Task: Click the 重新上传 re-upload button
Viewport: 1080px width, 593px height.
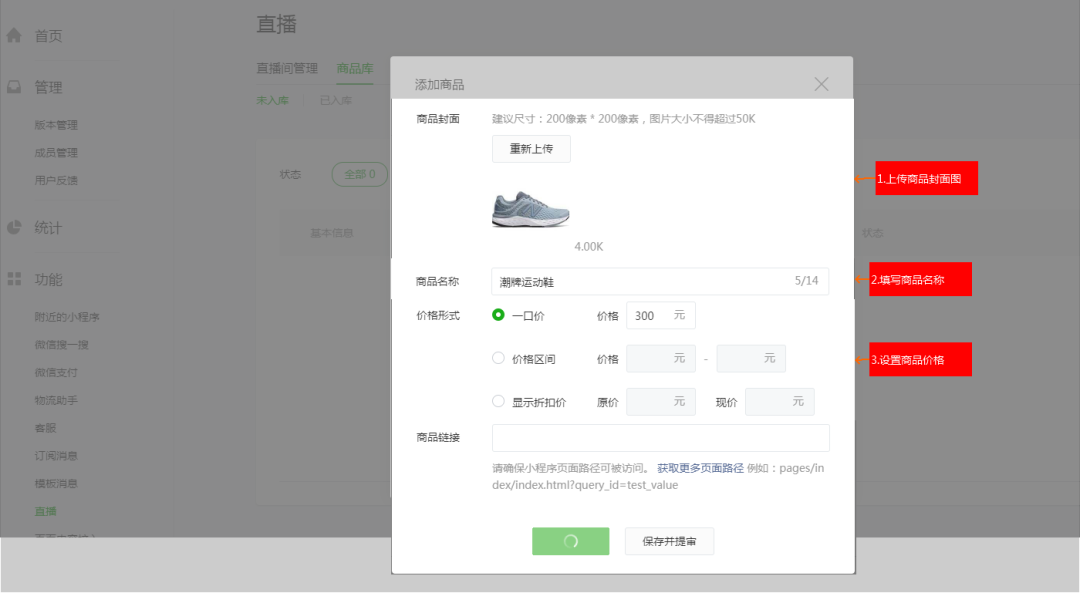Action: coord(530,148)
